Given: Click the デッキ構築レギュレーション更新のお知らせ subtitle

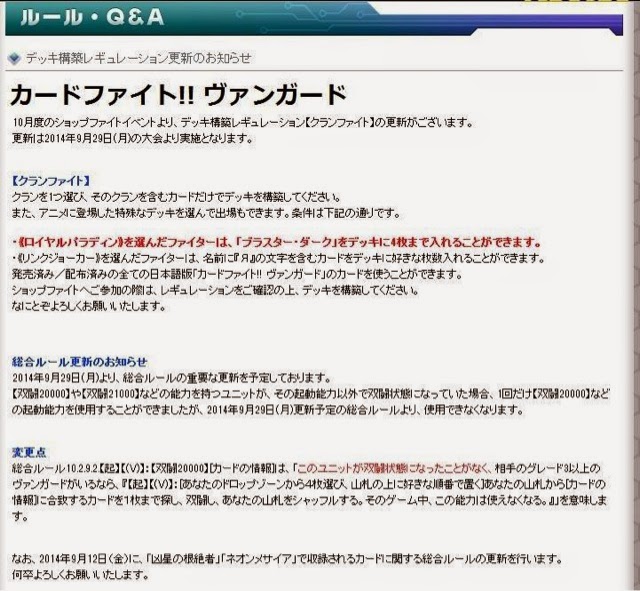Looking at the screenshot, I should coord(139,58).
